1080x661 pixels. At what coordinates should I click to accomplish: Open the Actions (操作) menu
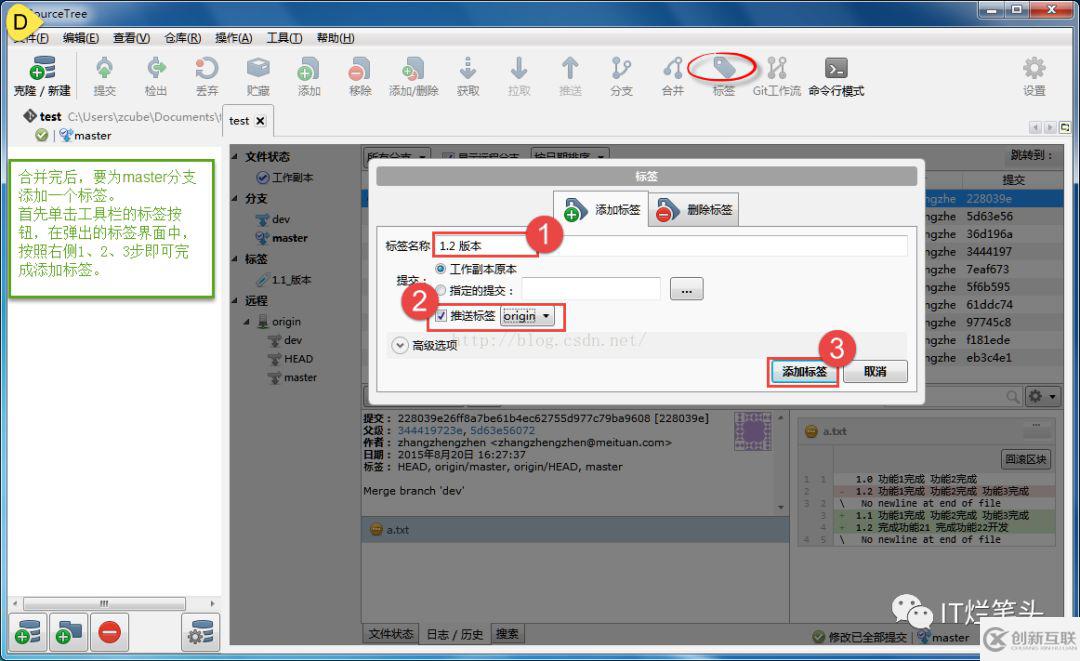coord(233,38)
